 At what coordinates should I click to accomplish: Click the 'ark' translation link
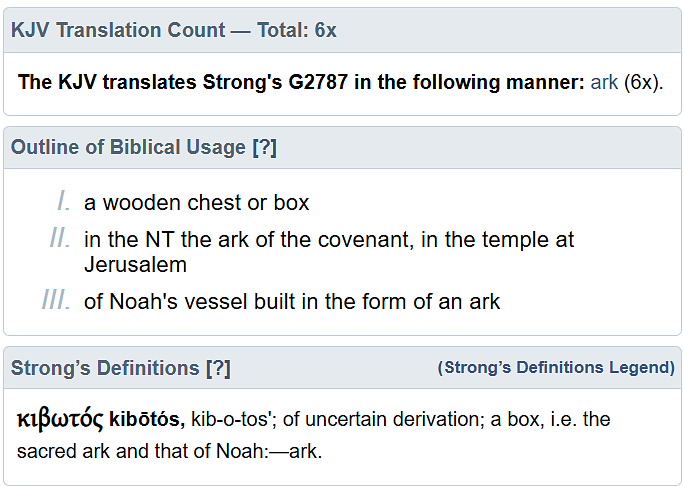[x=604, y=82]
